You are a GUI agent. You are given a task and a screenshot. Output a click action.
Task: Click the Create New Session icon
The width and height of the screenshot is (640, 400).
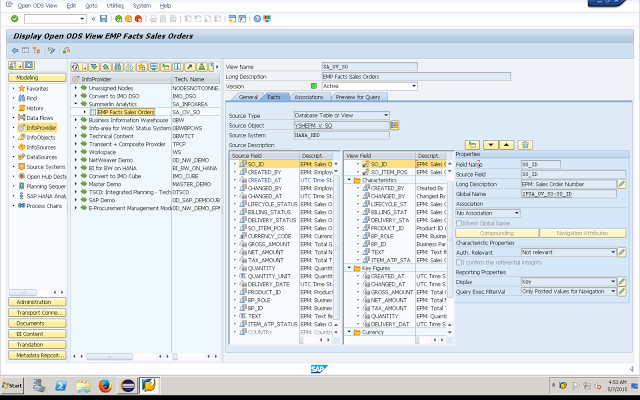coord(232,19)
